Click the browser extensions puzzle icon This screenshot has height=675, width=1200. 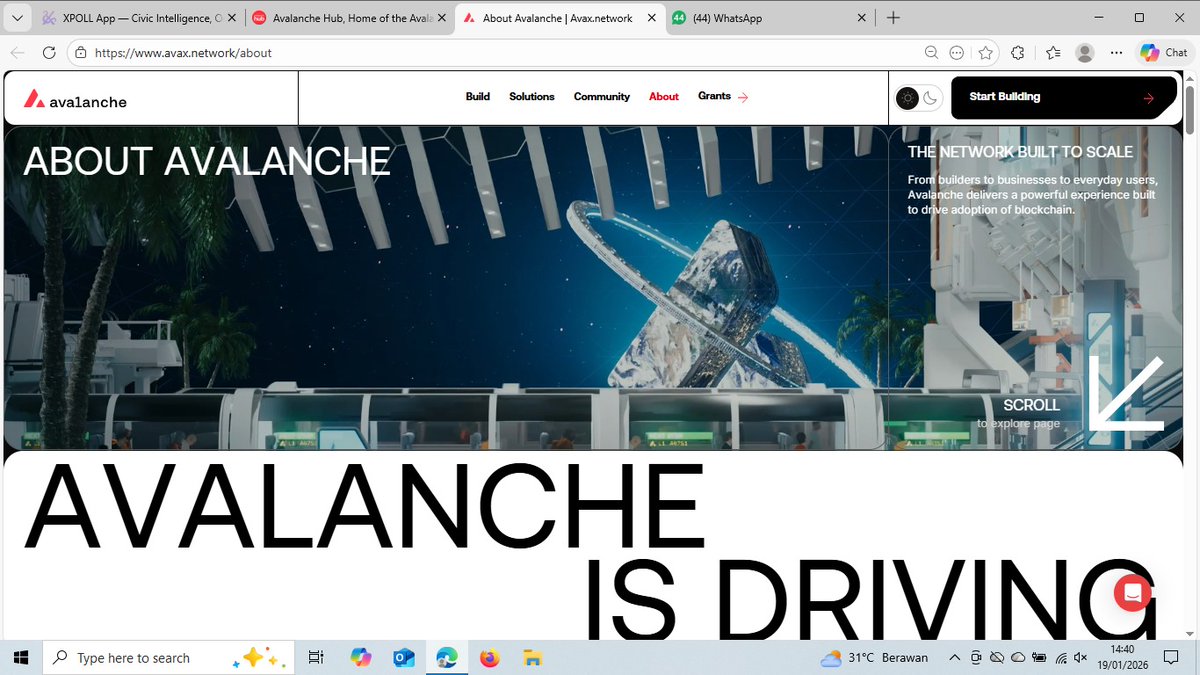coord(1018,52)
